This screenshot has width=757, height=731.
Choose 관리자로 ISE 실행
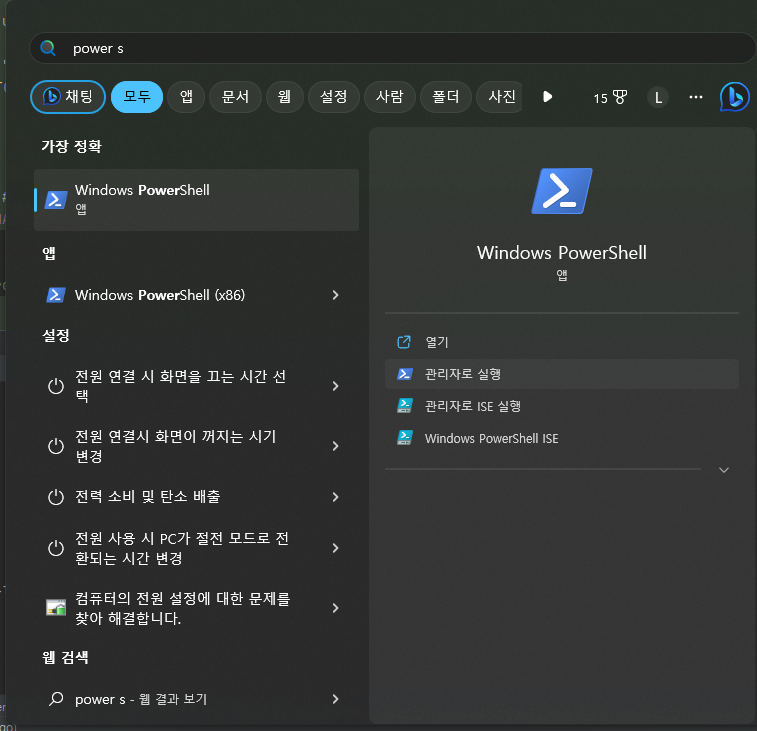tap(562, 406)
